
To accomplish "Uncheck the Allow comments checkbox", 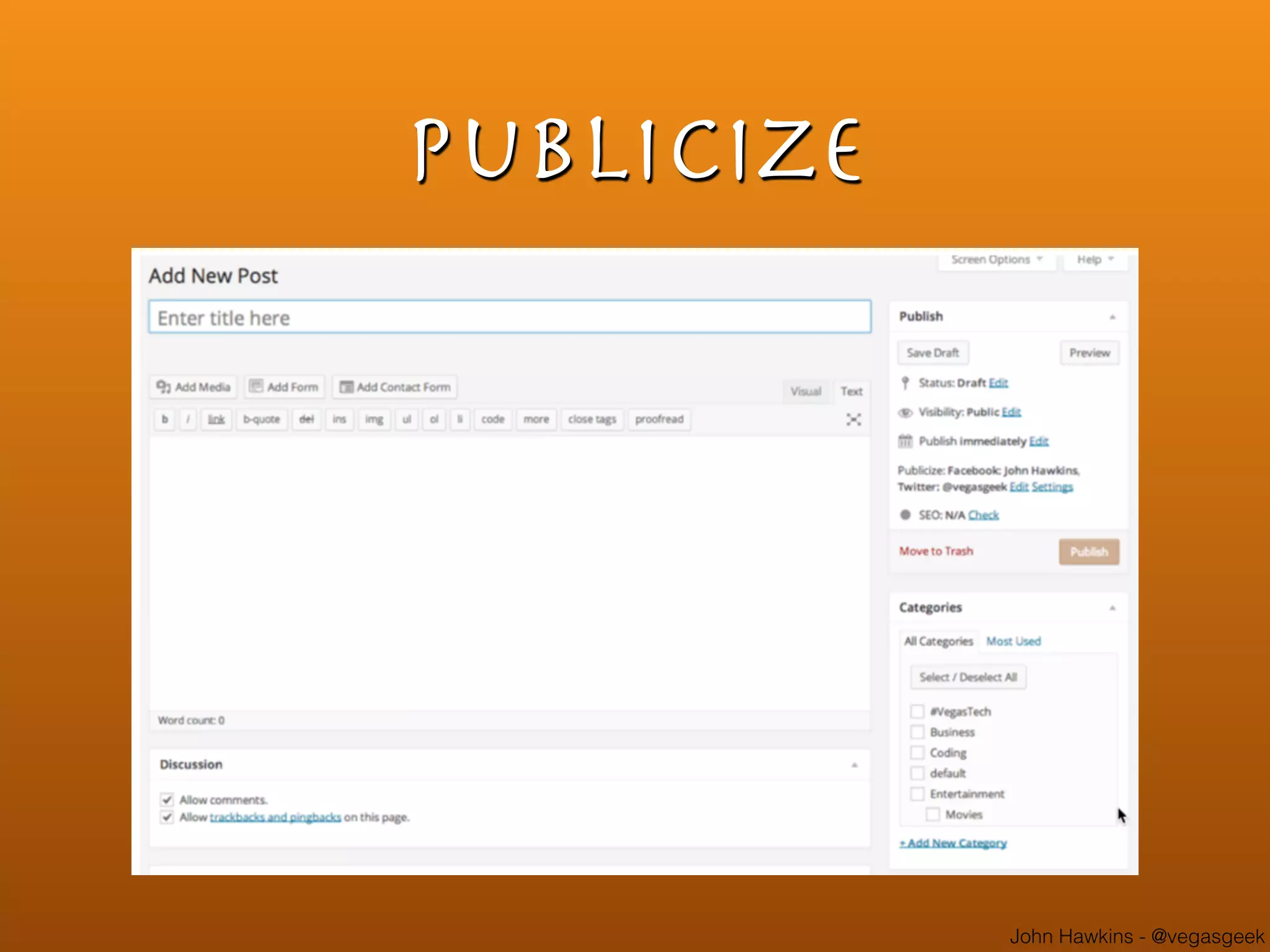I will (167, 800).
